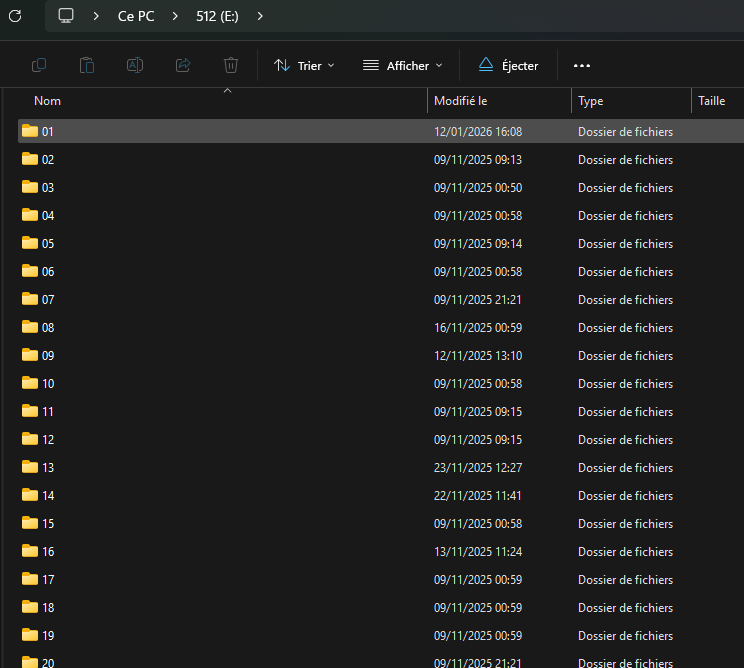Sort by the Type column header
The image size is (744, 668).
click(x=590, y=101)
